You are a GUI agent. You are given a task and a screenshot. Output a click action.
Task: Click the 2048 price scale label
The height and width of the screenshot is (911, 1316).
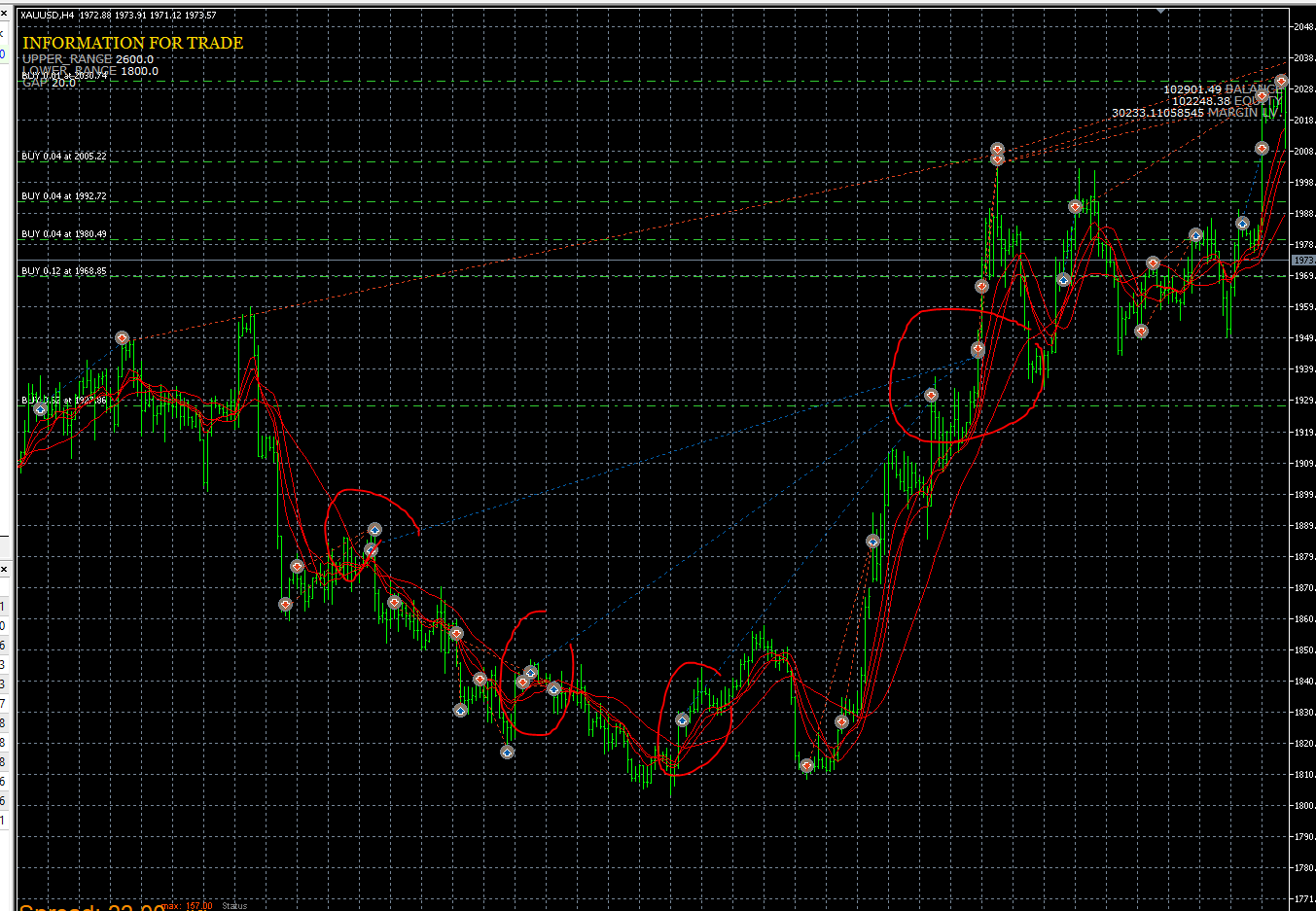click(x=1303, y=27)
